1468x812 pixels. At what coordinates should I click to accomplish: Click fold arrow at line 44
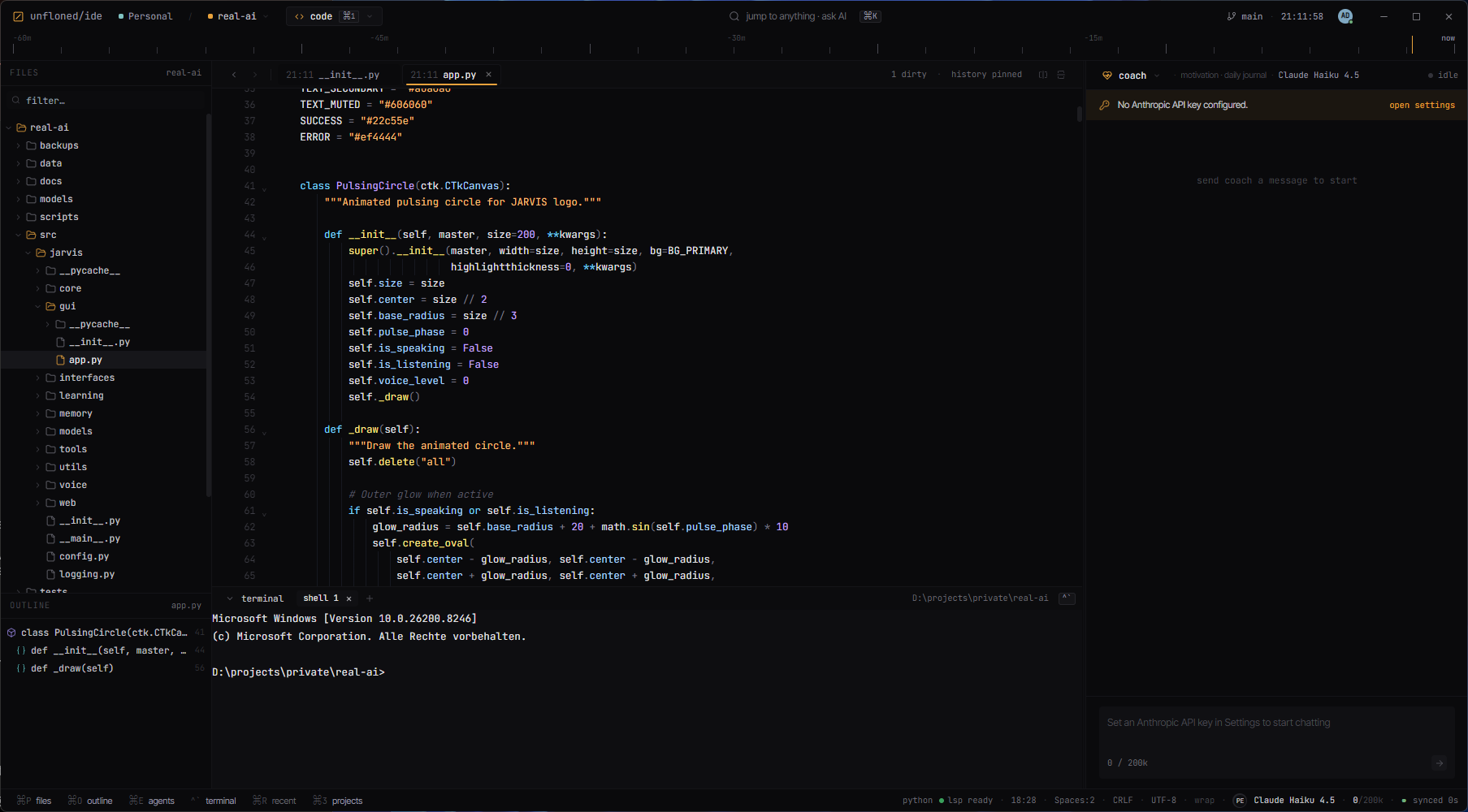(x=265, y=238)
